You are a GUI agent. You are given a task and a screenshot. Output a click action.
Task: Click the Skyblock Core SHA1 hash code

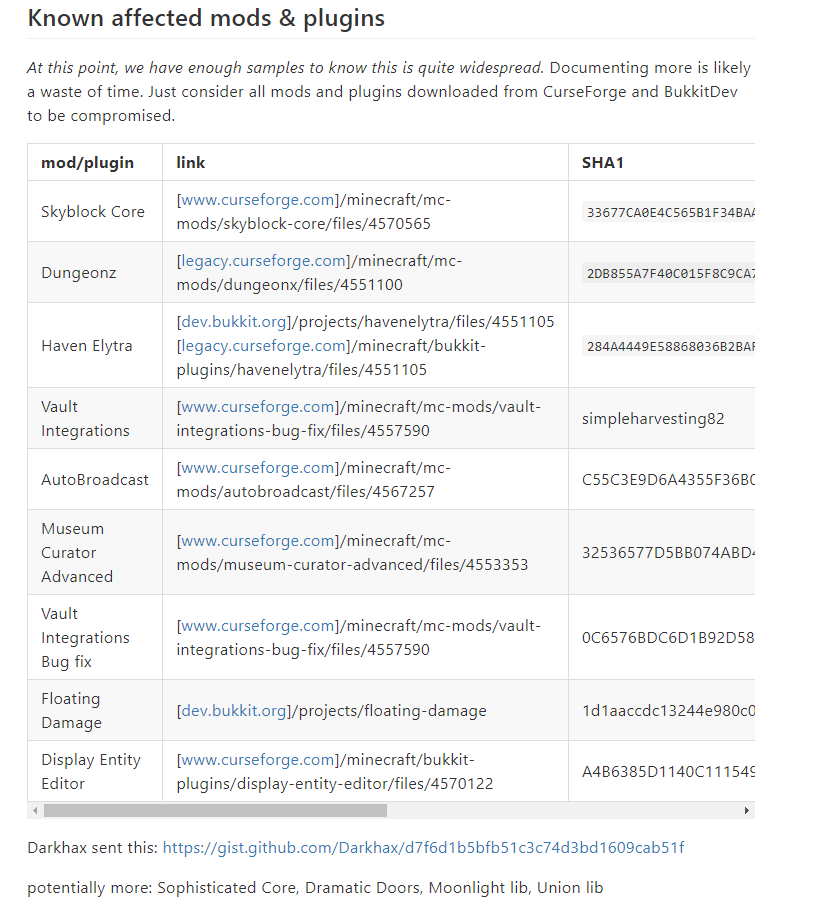click(669, 212)
